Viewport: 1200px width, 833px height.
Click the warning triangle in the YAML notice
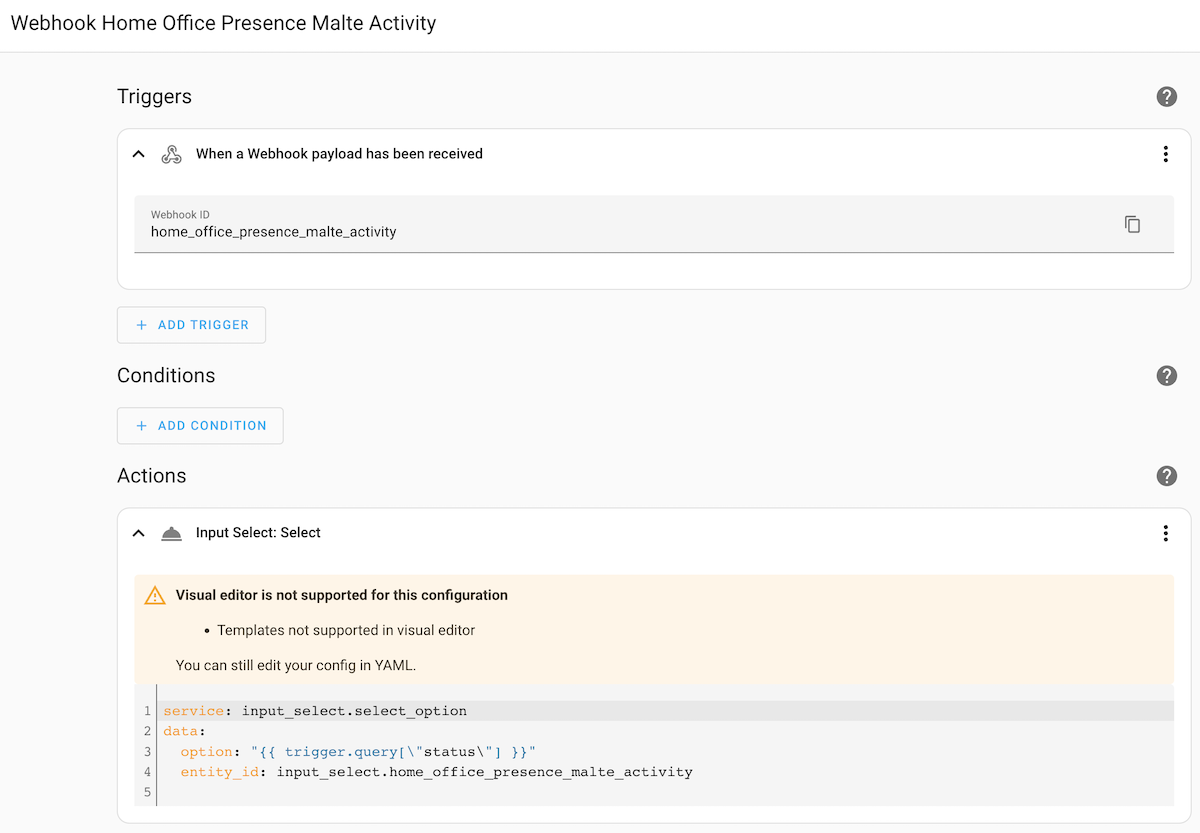[x=155, y=594]
